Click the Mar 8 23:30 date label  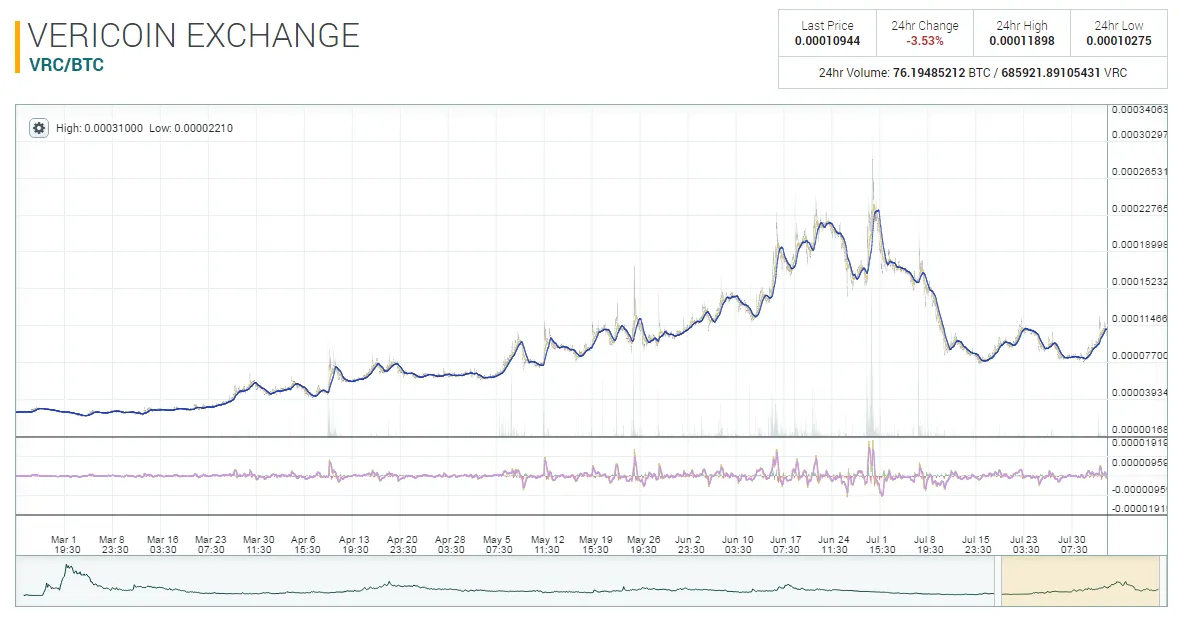(114, 545)
